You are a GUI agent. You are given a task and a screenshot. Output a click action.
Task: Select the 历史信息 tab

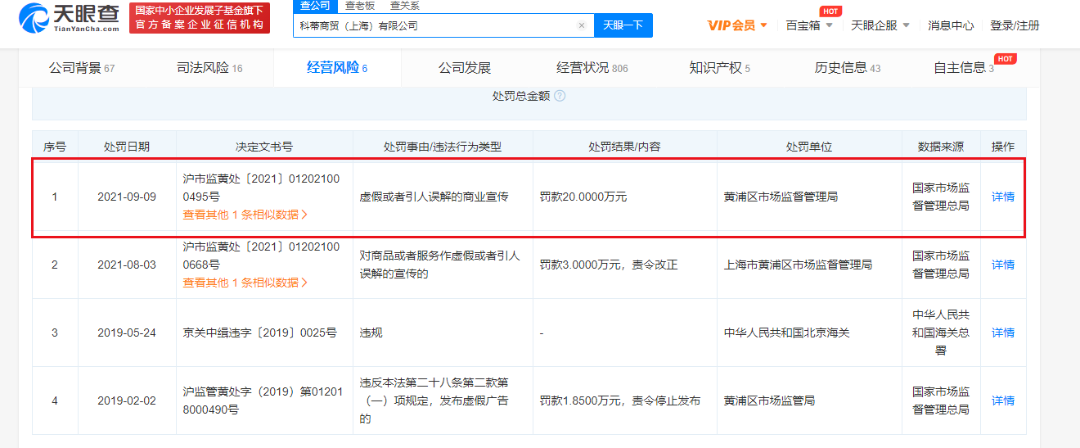(x=847, y=68)
